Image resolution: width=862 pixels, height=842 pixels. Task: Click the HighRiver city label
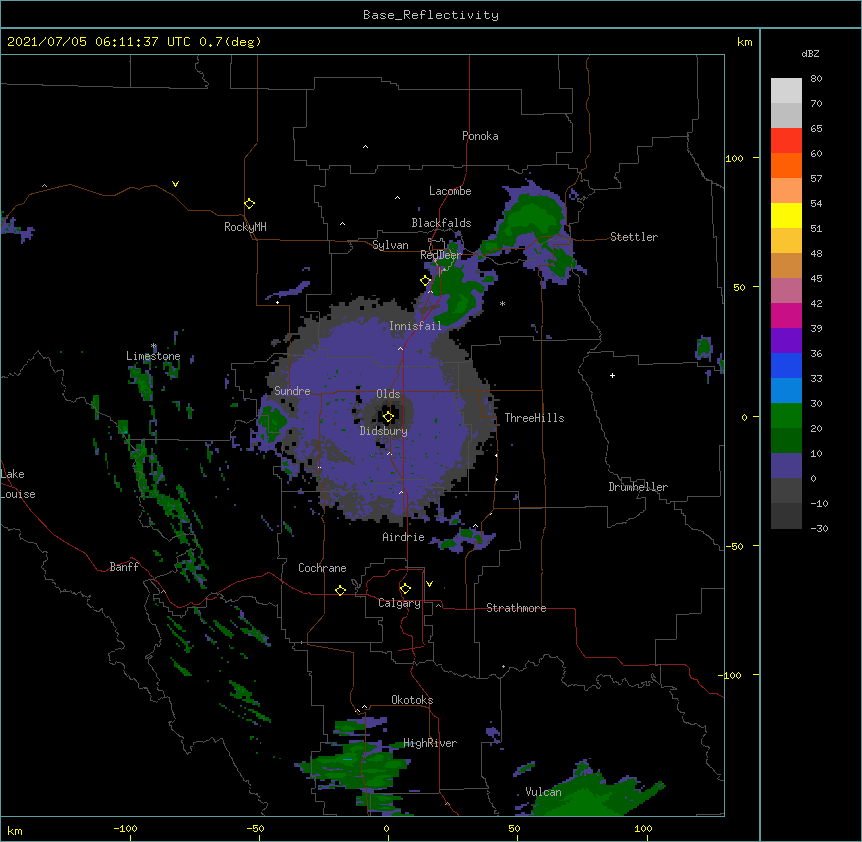point(430,743)
